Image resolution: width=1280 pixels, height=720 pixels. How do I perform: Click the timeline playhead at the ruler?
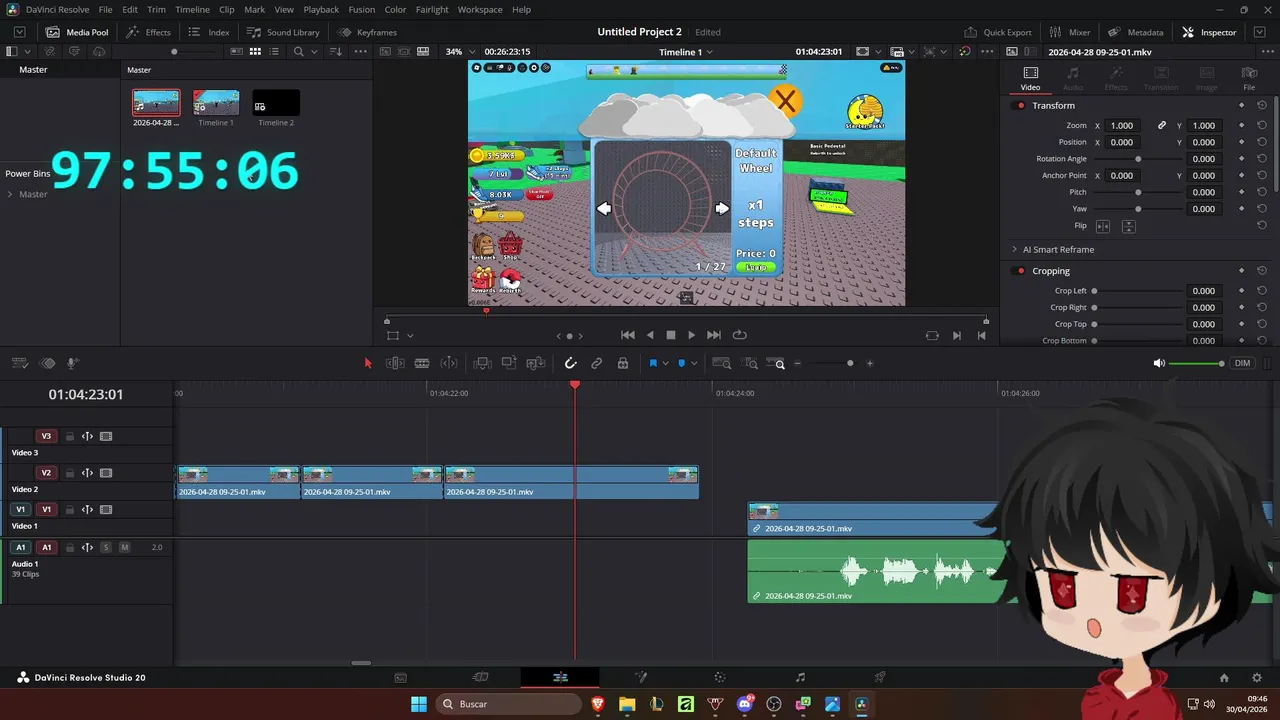(575, 385)
